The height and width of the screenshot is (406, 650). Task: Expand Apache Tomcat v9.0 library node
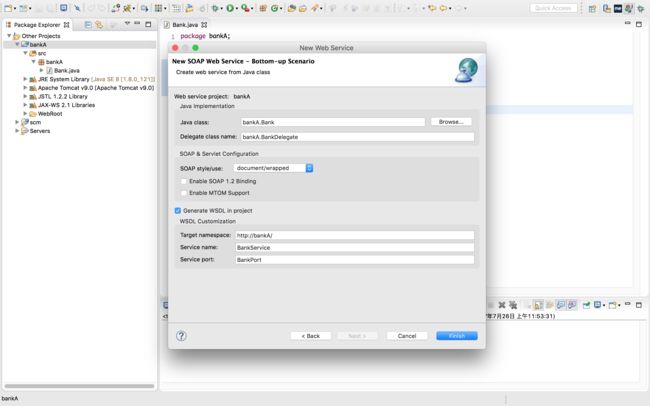pyautogui.click(x=25, y=88)
